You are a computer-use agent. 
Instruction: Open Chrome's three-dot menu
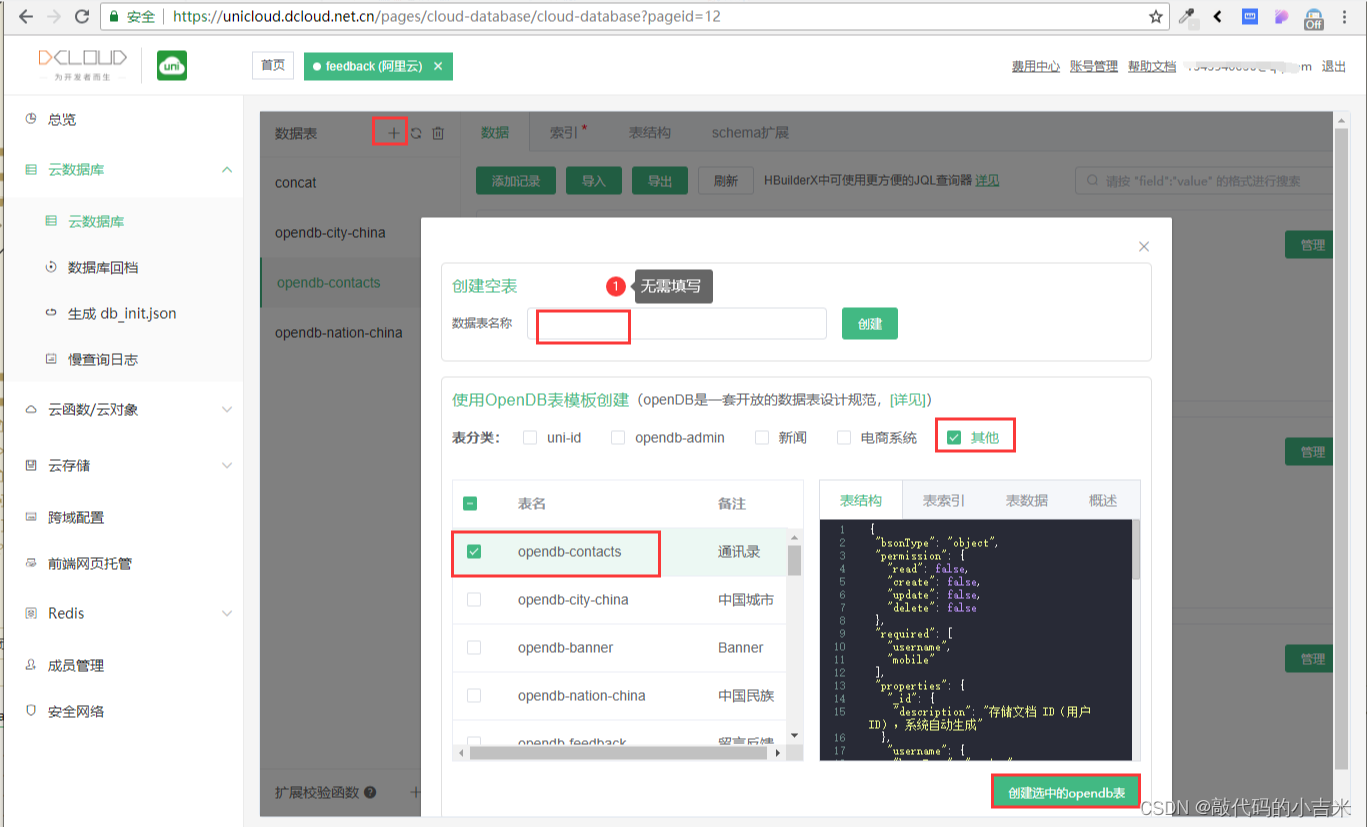[x=1347, y=16]
